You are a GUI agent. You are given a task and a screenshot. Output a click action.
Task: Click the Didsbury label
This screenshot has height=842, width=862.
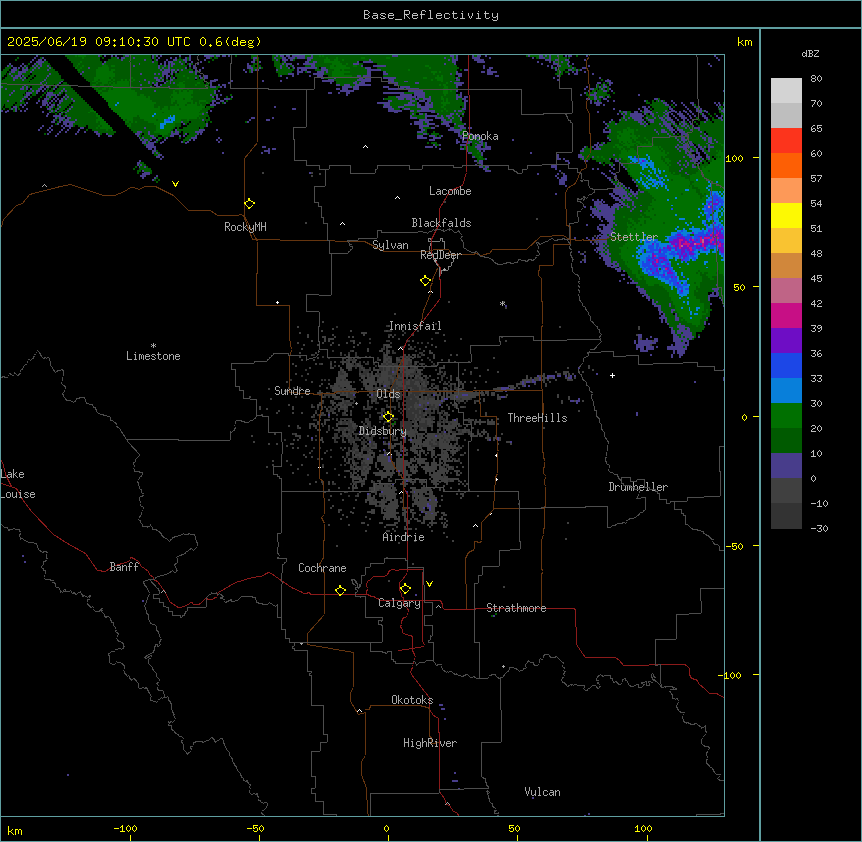[x=382, y=431]
